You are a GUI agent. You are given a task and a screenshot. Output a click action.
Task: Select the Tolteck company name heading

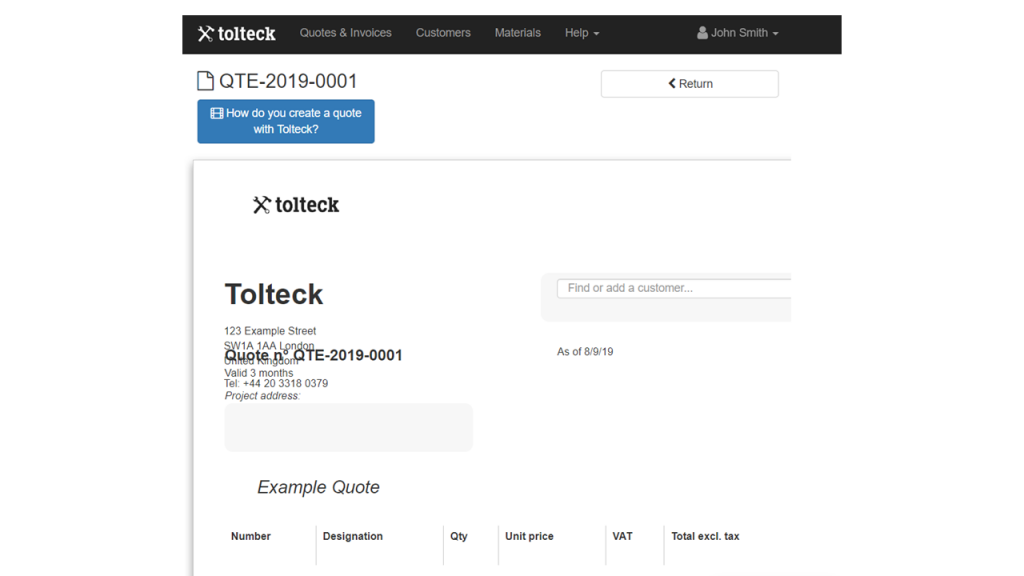(274, 294)
